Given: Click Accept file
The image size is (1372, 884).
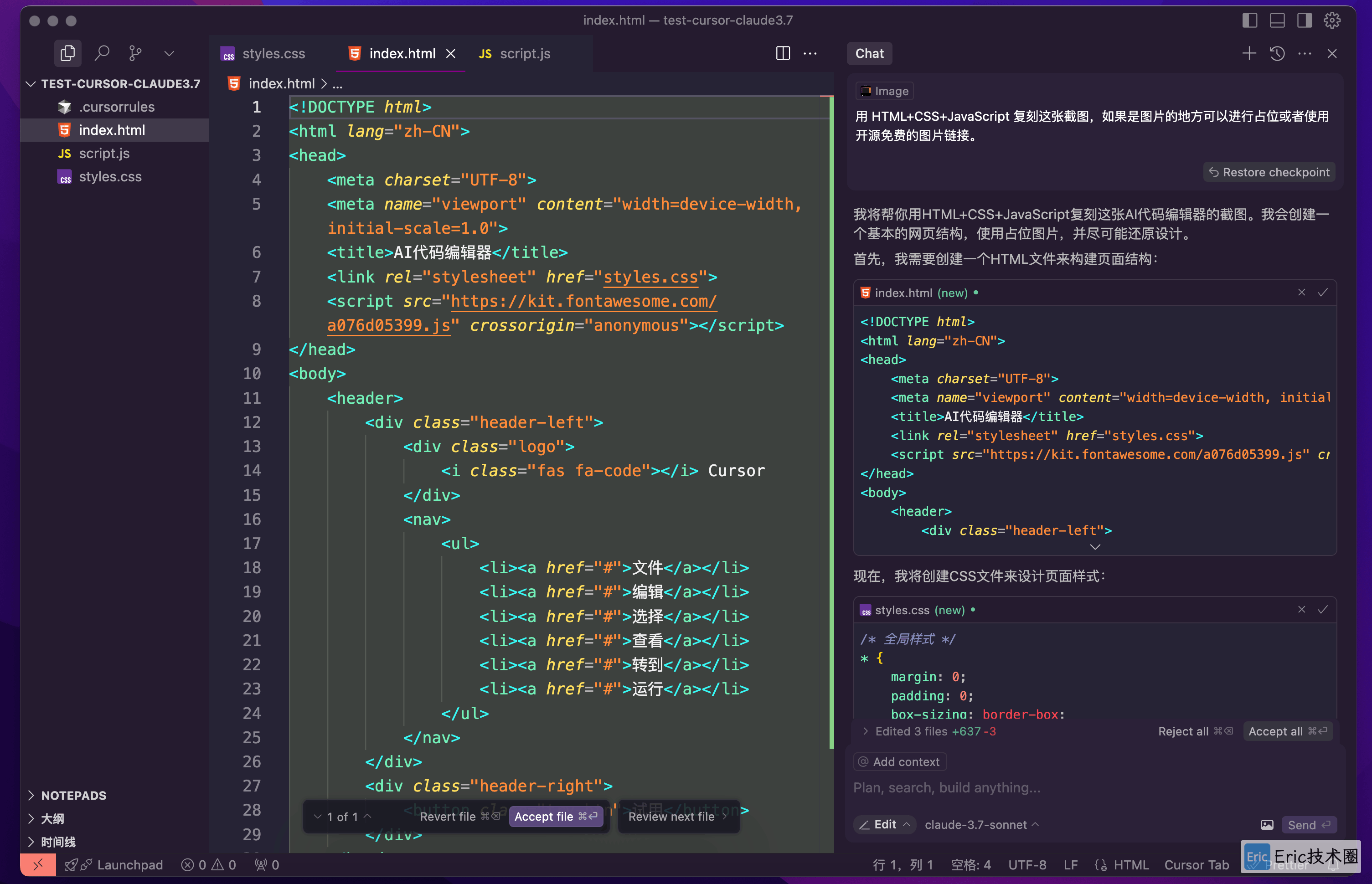Looking at the screenshot, I should click(556, 816).
